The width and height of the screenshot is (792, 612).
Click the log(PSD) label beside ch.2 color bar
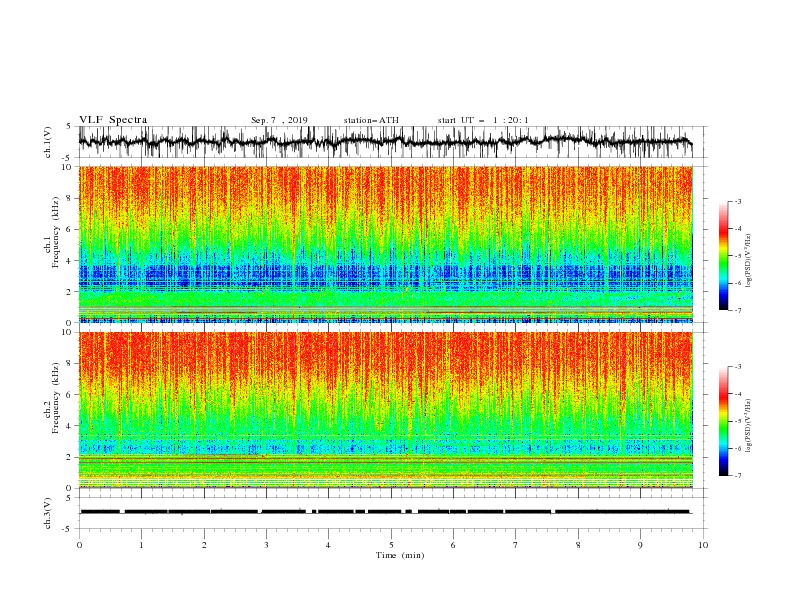coord(749,426)
